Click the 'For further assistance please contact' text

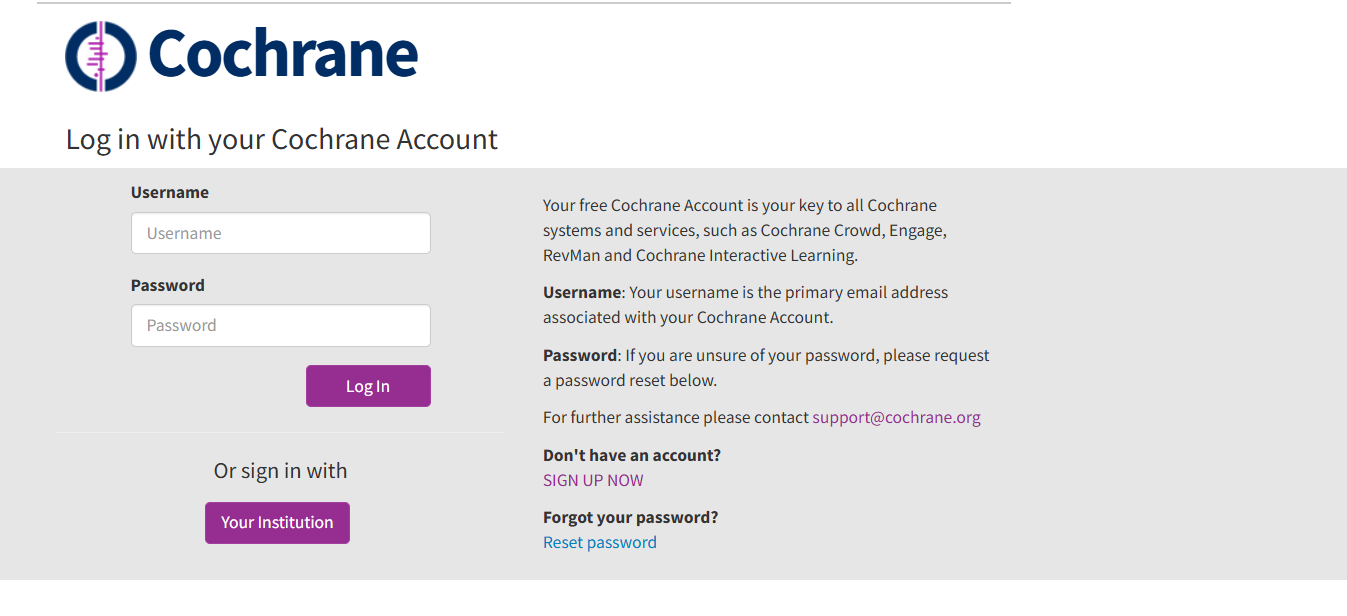(x=676, y=417)
